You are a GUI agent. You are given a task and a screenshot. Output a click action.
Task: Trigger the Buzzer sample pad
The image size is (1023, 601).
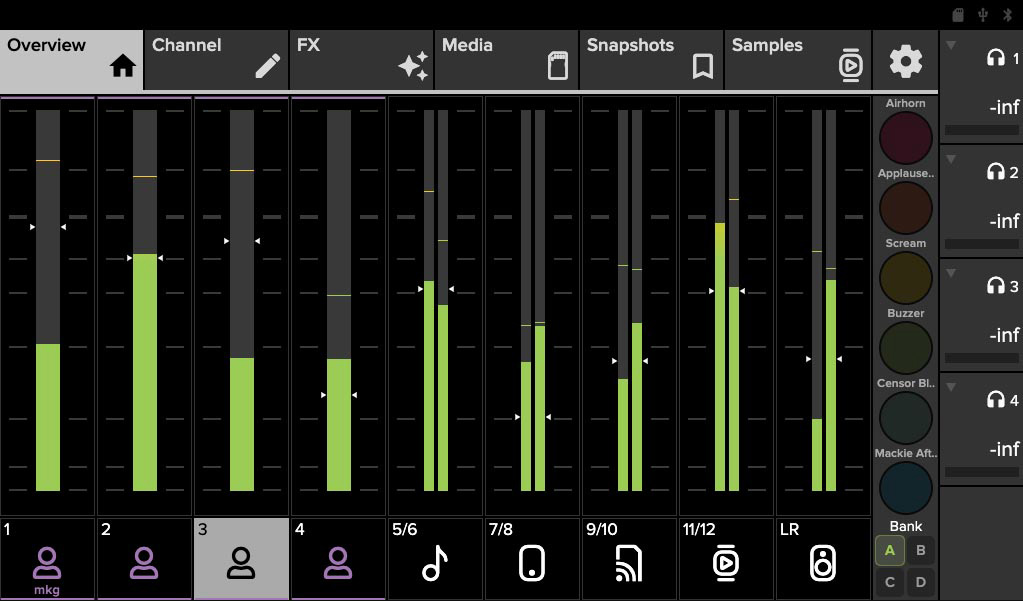pyautogui.click(x=905, y=348)
